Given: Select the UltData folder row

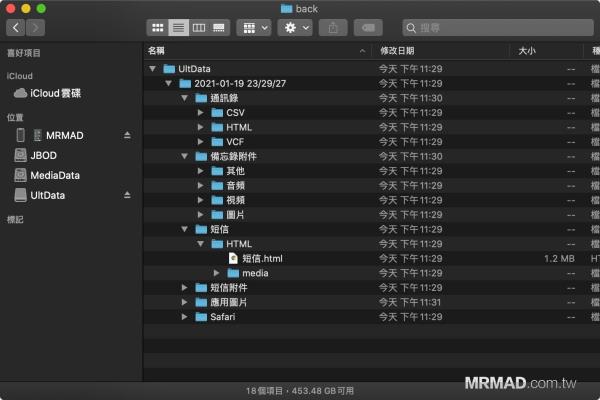Looking at the screenshot, I should (x=372, y=69).
